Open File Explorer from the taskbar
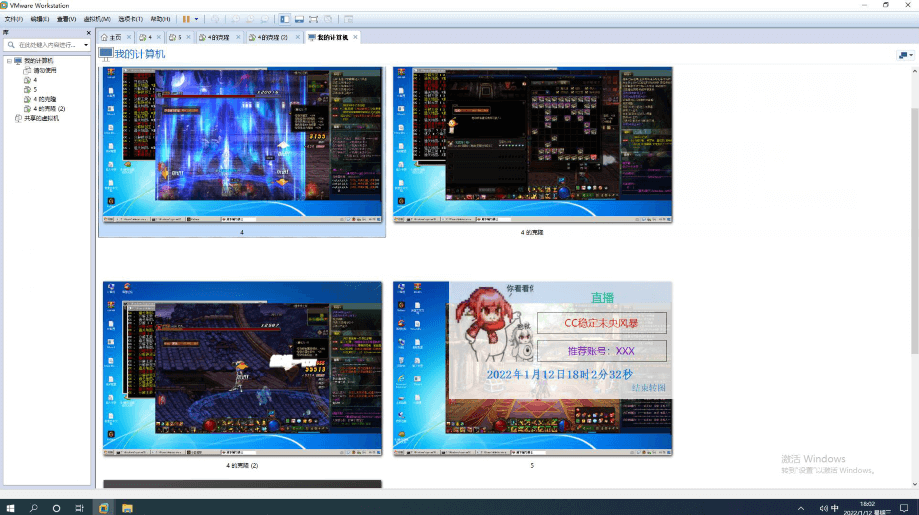Viewport: 919px width, 515px height. click(127, 508)
